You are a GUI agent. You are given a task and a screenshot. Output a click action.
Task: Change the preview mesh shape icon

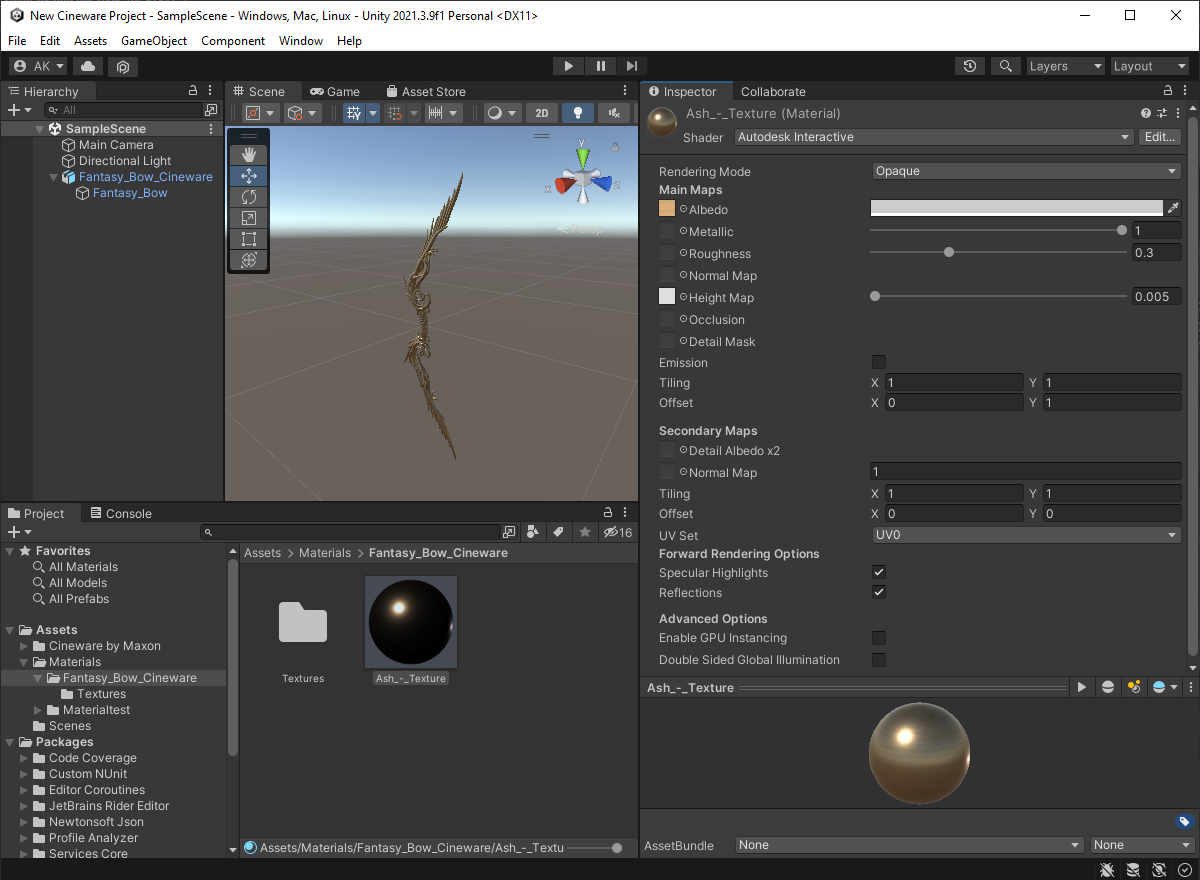(1108, 687)
